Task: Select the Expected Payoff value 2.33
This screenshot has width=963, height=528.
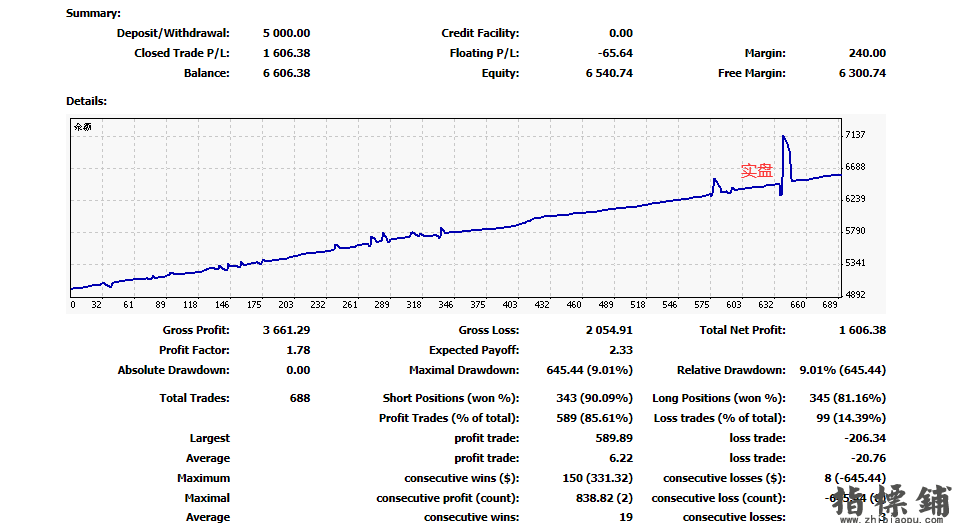Action: 621,350
